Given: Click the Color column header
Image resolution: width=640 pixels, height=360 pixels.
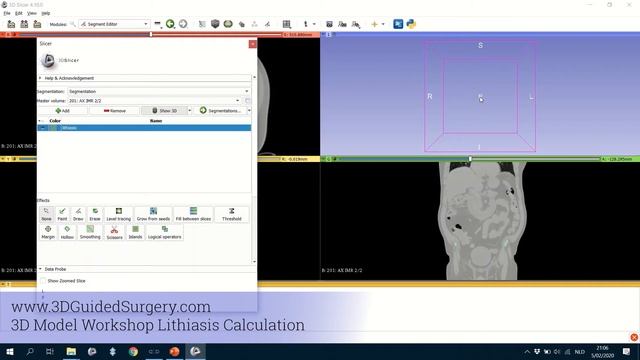Looking at the screenshot, I should [55, 121].
